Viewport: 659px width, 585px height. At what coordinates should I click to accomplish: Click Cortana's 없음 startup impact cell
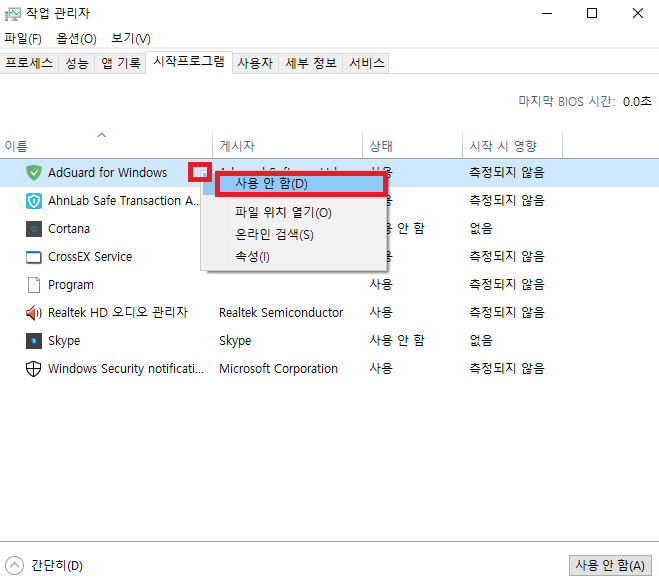(x=481, y=229)
